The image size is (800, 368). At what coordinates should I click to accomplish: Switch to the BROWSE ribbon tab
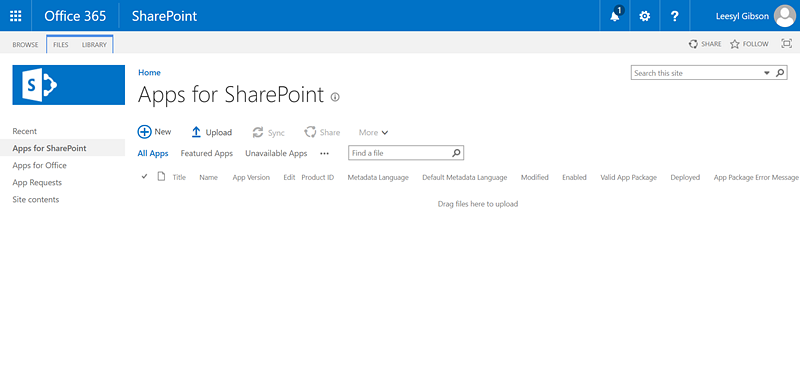coord(26,45)
